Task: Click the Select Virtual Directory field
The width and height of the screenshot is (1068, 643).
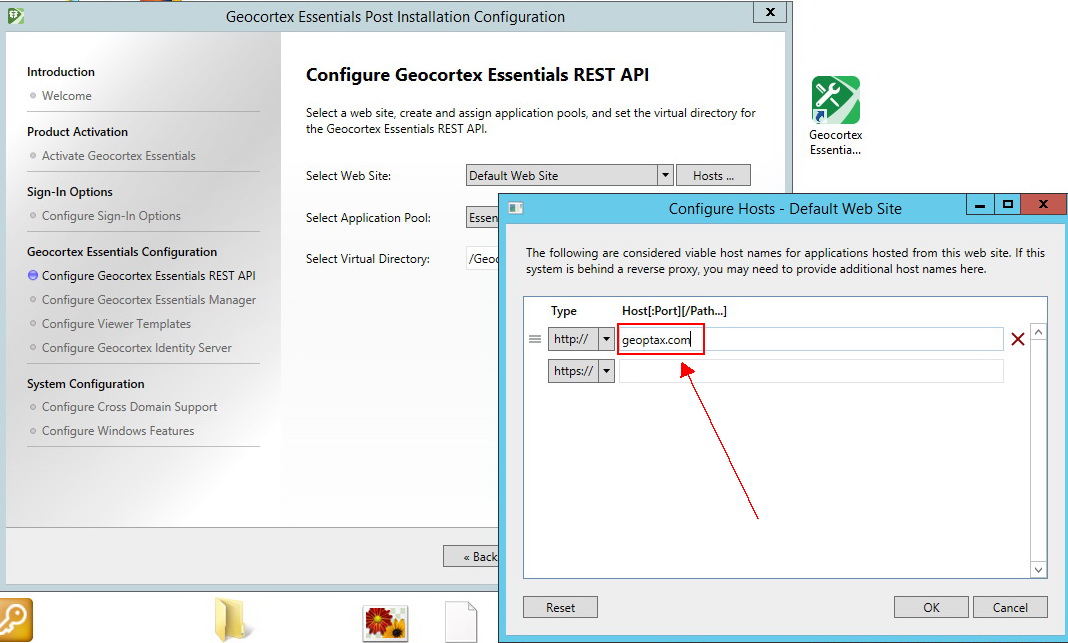Action: (x=483, y=259)
